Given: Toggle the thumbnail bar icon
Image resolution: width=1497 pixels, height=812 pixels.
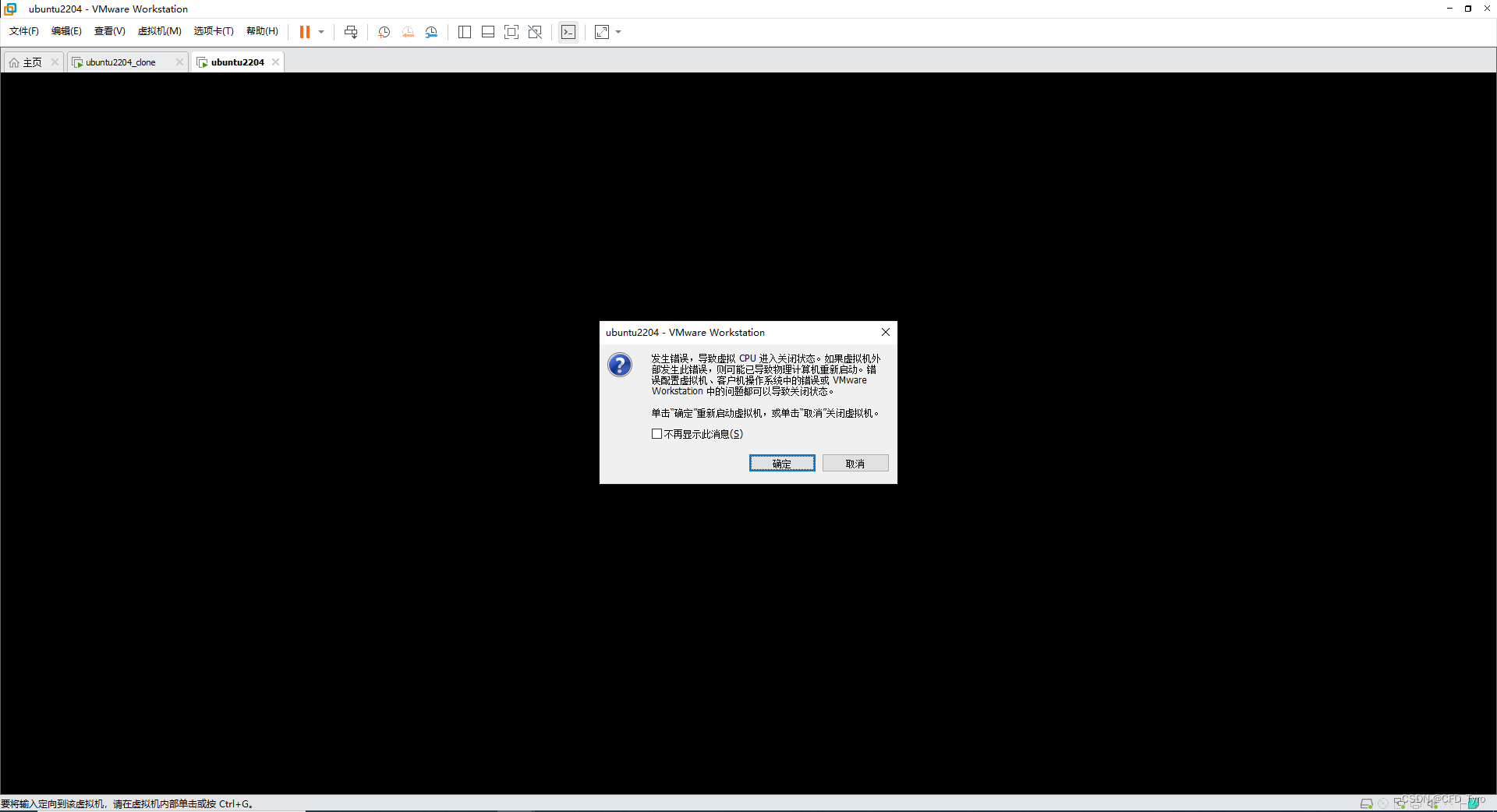Looking at the screenshot, I should [488, 32].
